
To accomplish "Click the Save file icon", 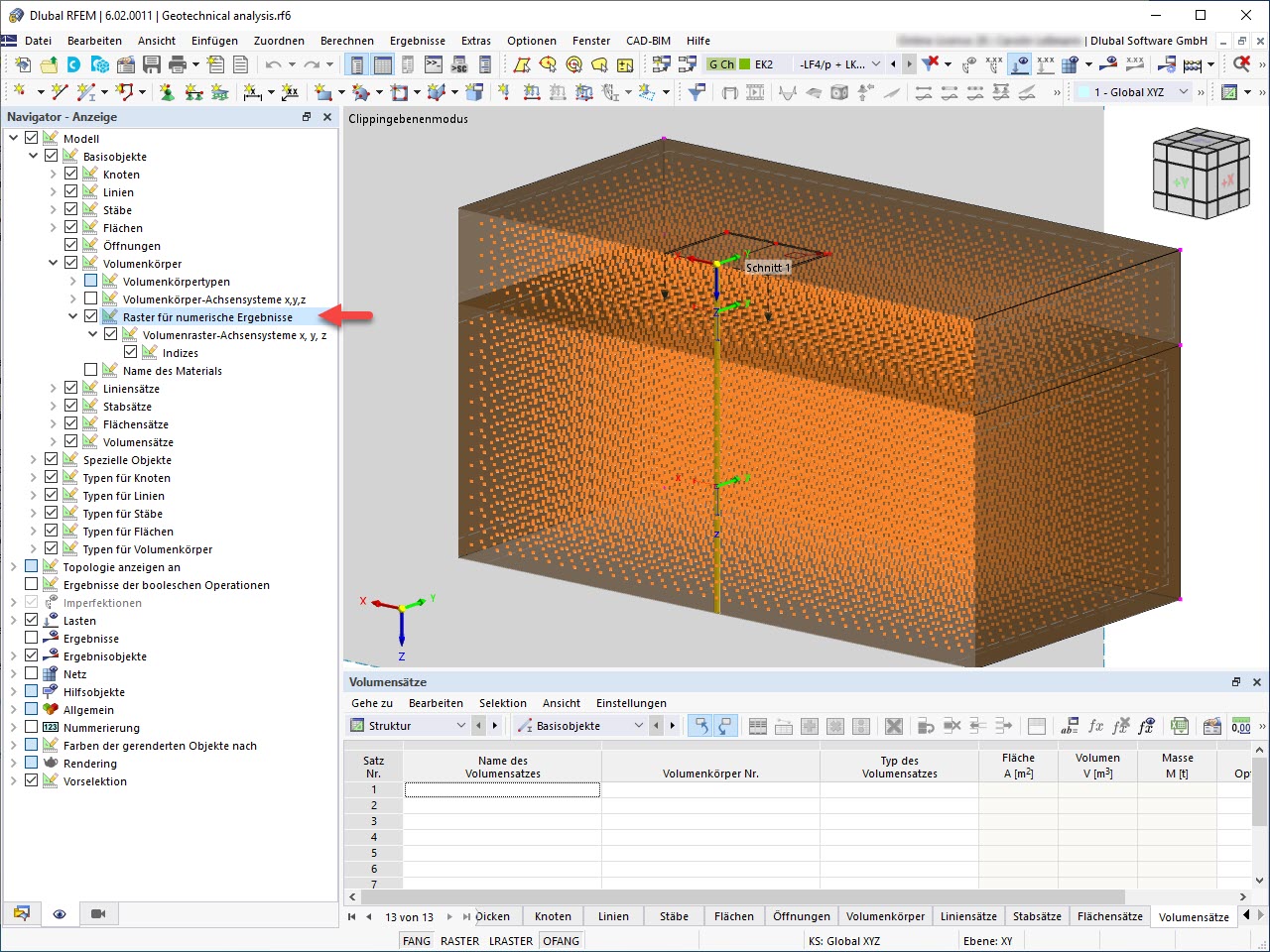I will coord(151,64).
